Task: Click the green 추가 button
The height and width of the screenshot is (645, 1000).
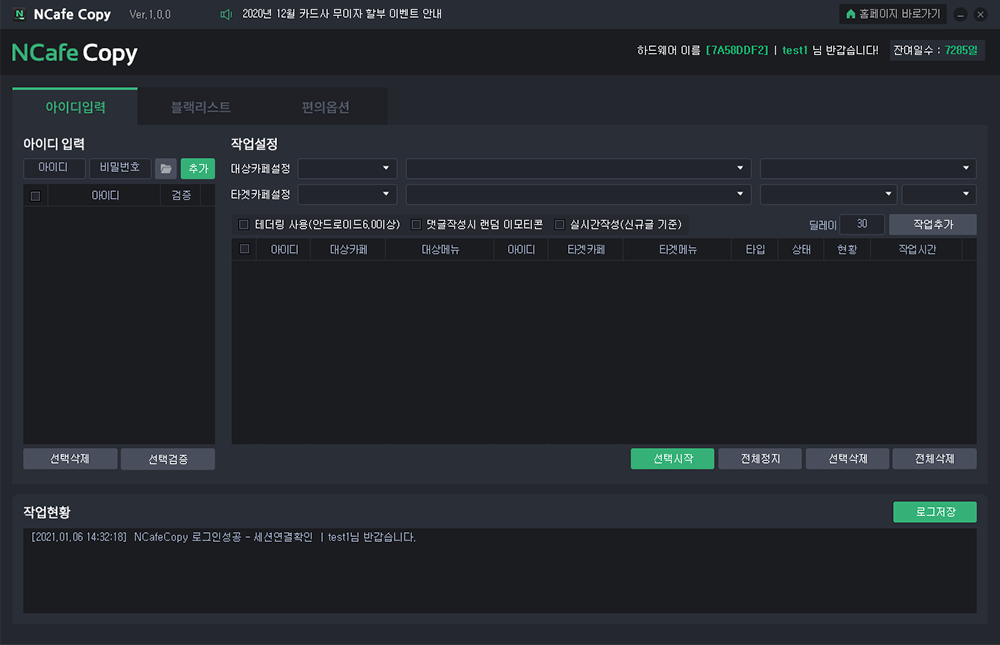Action: tap(198, 168)
